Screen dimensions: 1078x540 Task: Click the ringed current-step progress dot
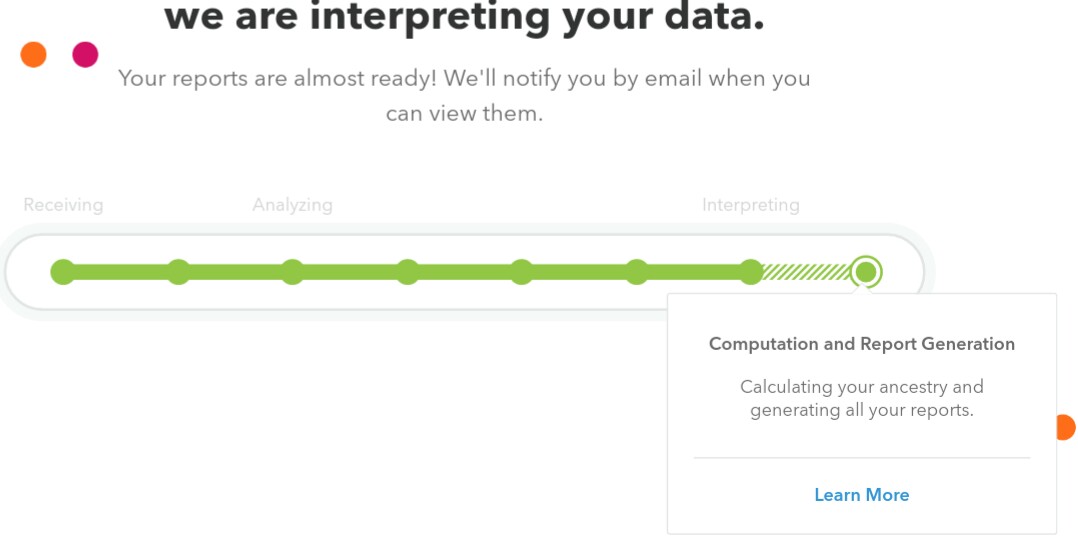(x=866, y=271)
